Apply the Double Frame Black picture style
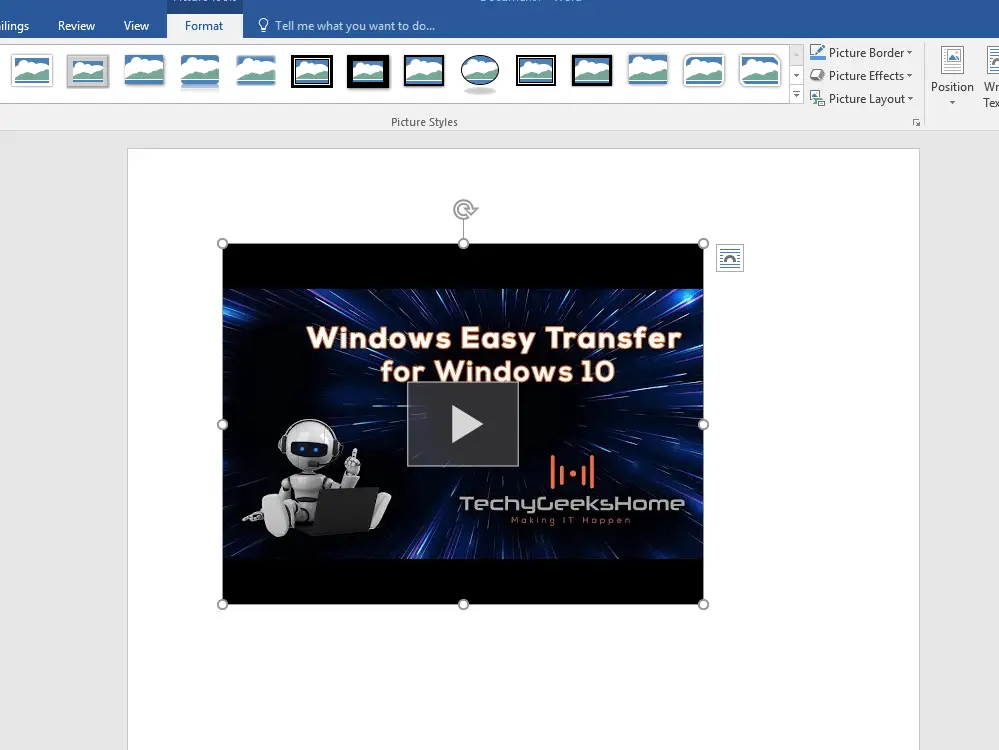 312,71
